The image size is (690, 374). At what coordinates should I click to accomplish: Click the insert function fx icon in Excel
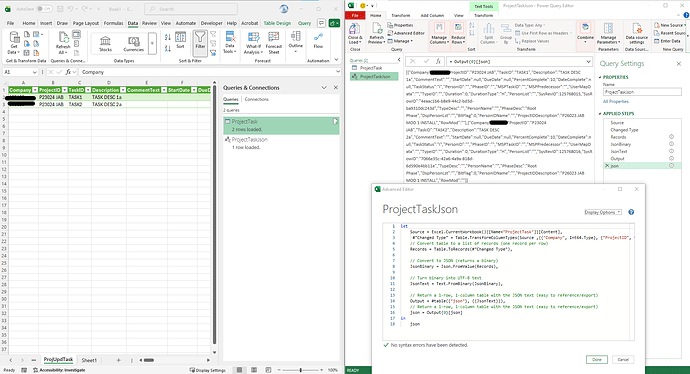(68, 72)
